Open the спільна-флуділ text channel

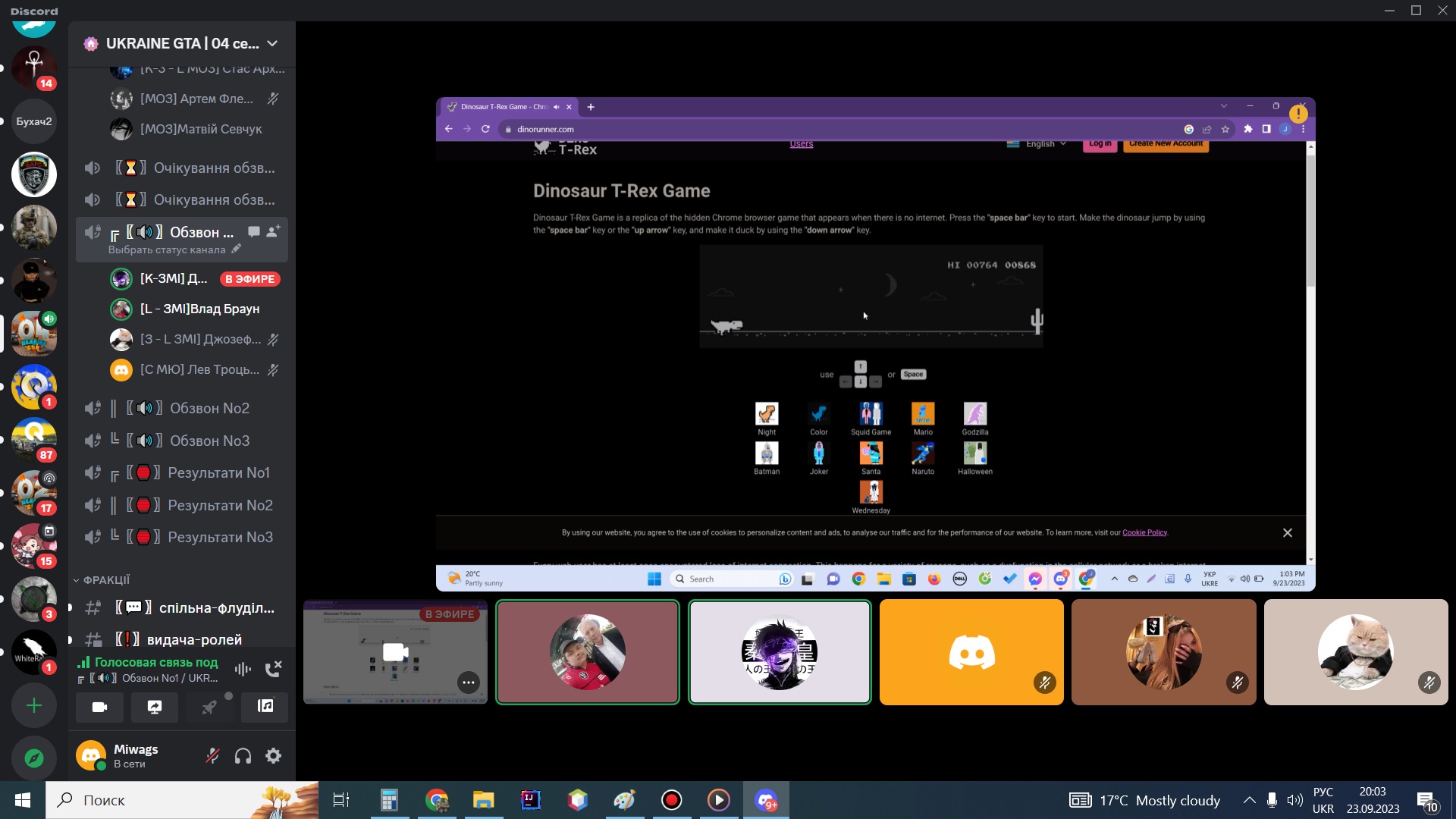pos(182,607)
